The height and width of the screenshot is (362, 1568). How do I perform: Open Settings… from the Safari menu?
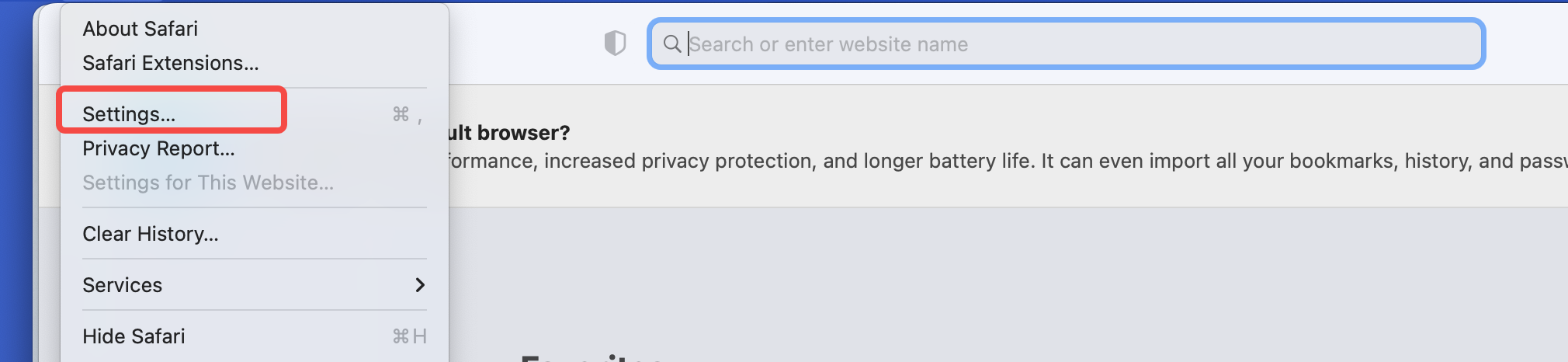130,114
